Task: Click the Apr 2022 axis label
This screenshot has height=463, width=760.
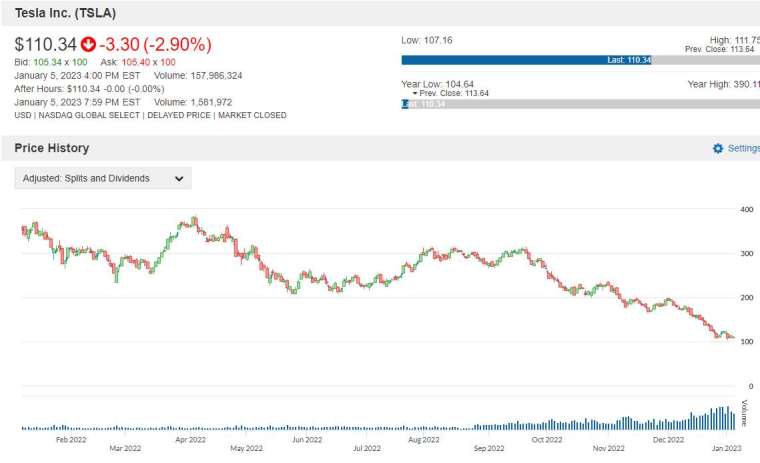Action: point(190,440)
